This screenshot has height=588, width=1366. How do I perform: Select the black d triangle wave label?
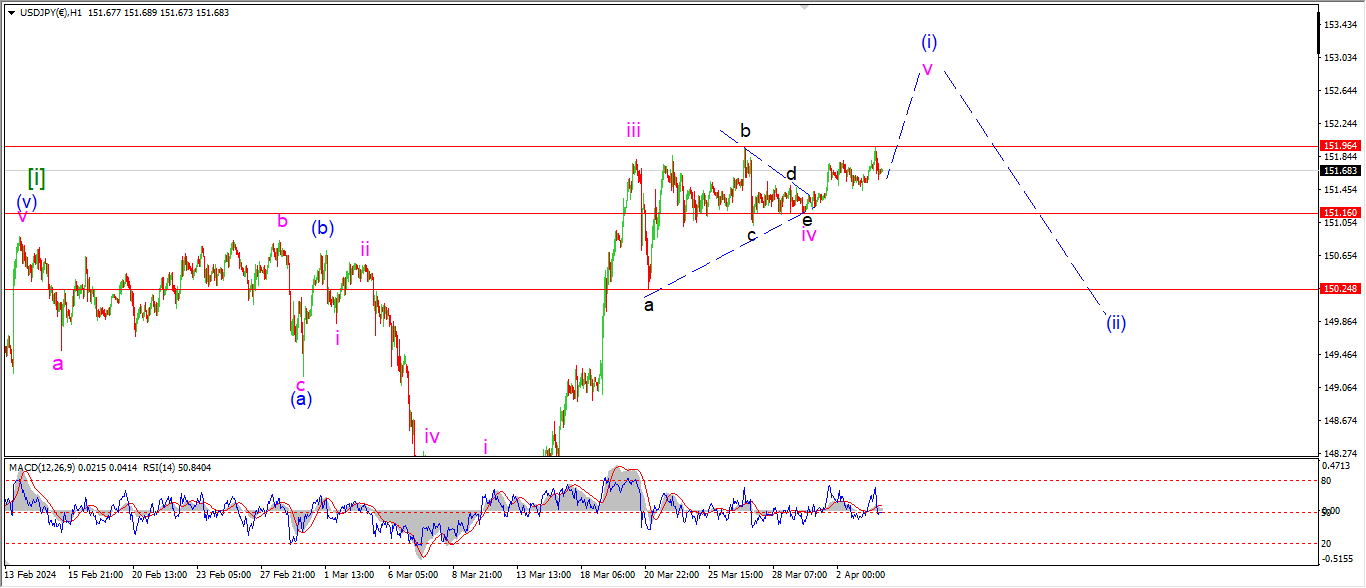791,174
